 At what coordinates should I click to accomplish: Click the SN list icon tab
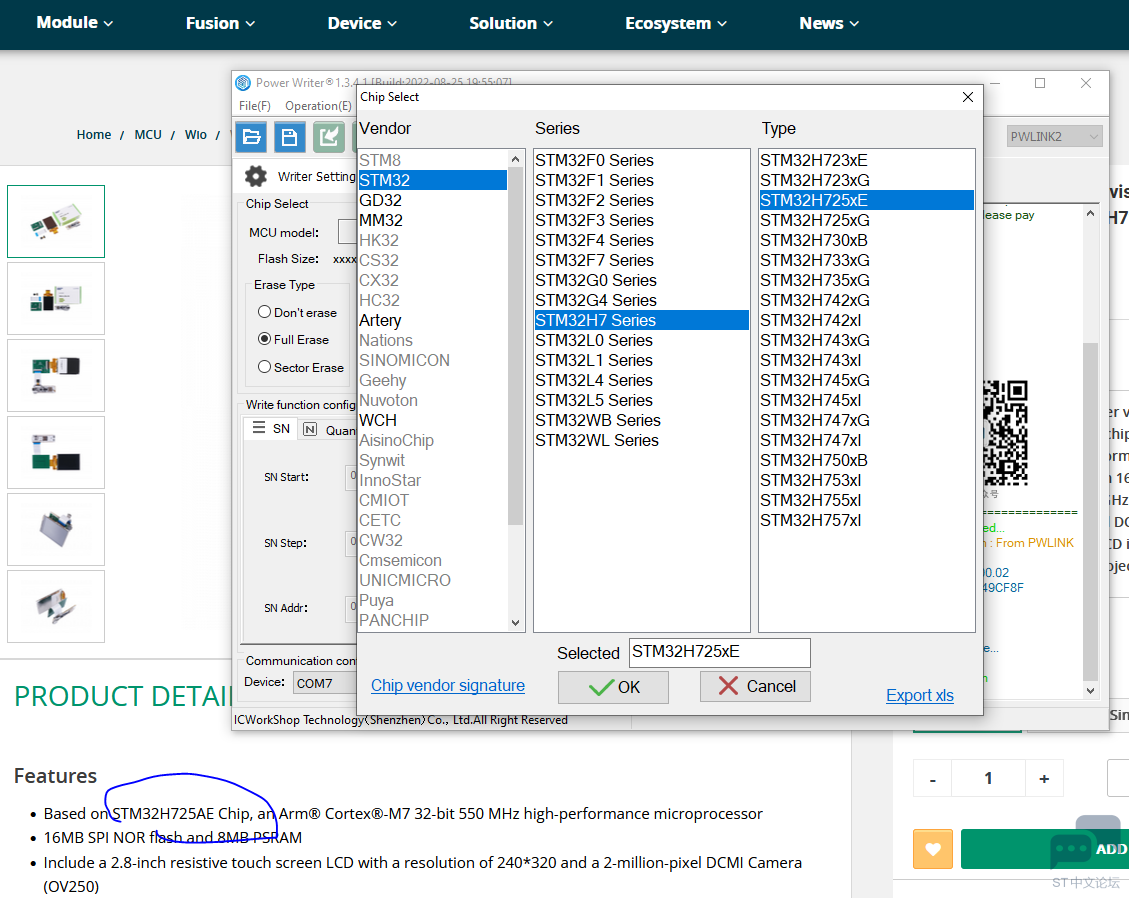271,428
